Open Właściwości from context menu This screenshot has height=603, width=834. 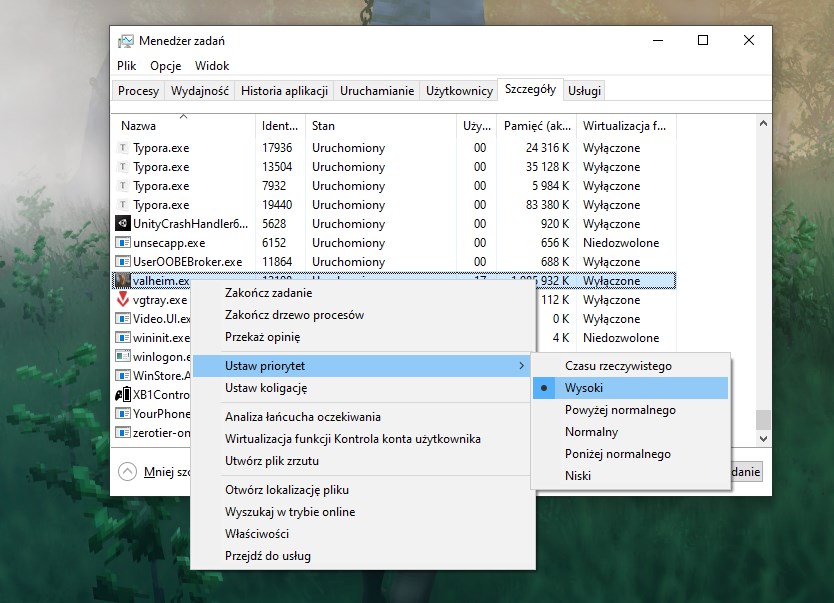(x=363, y=534)
